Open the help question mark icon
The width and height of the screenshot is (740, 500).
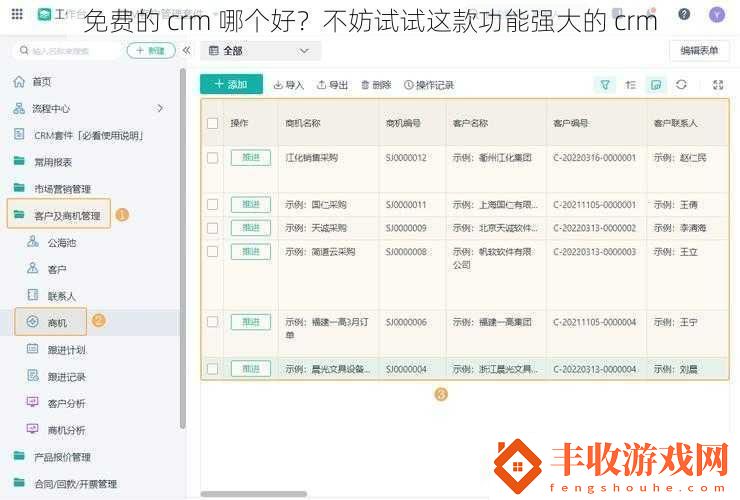coord(684,14)
